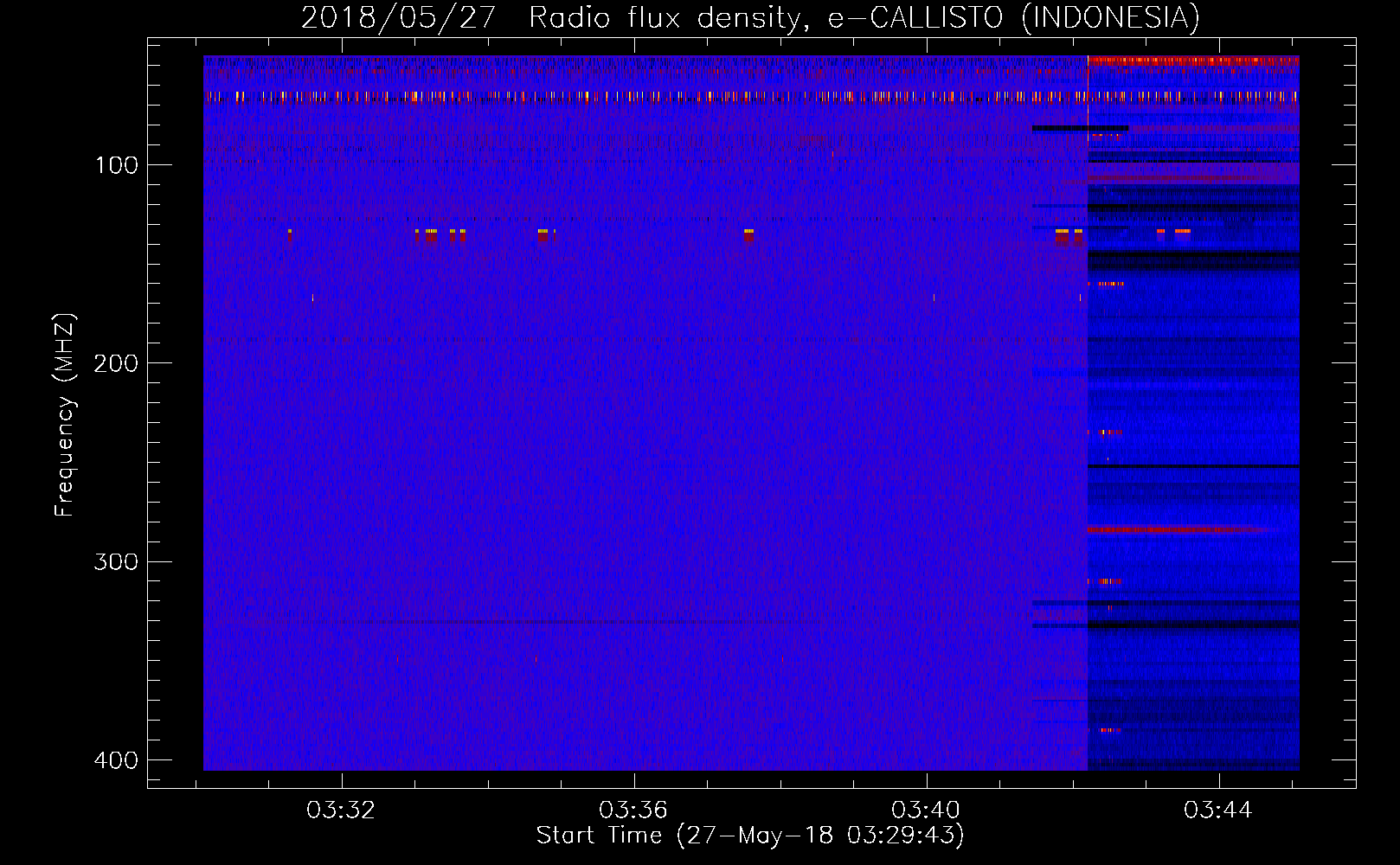Click the date "2018/05/27" in the title

[x=398, y=17]
